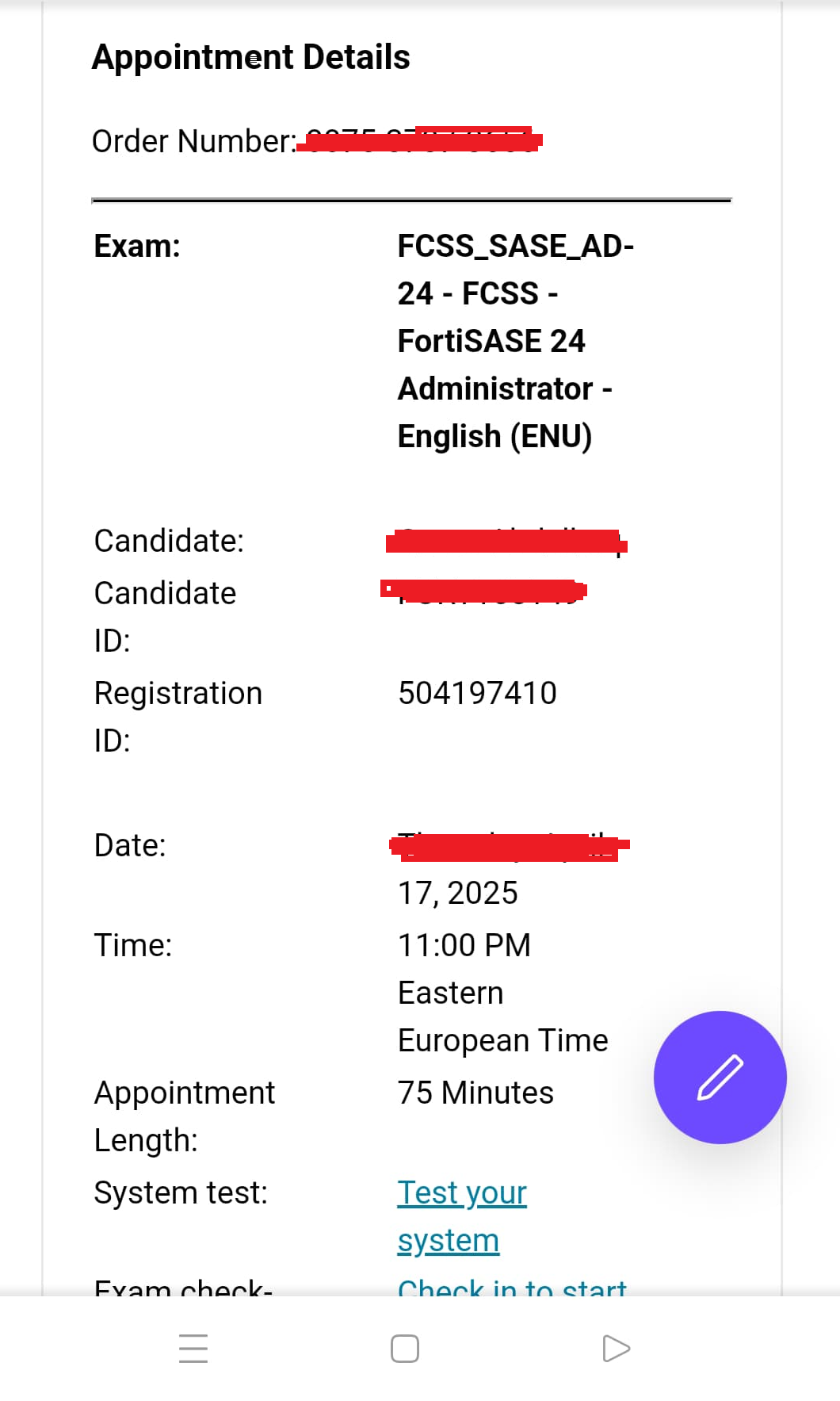Image resolution: width=840 pixels, height=1401 pixels.
Task: Open the three-line recent apps navigation icon
Action: (193, 1348)
